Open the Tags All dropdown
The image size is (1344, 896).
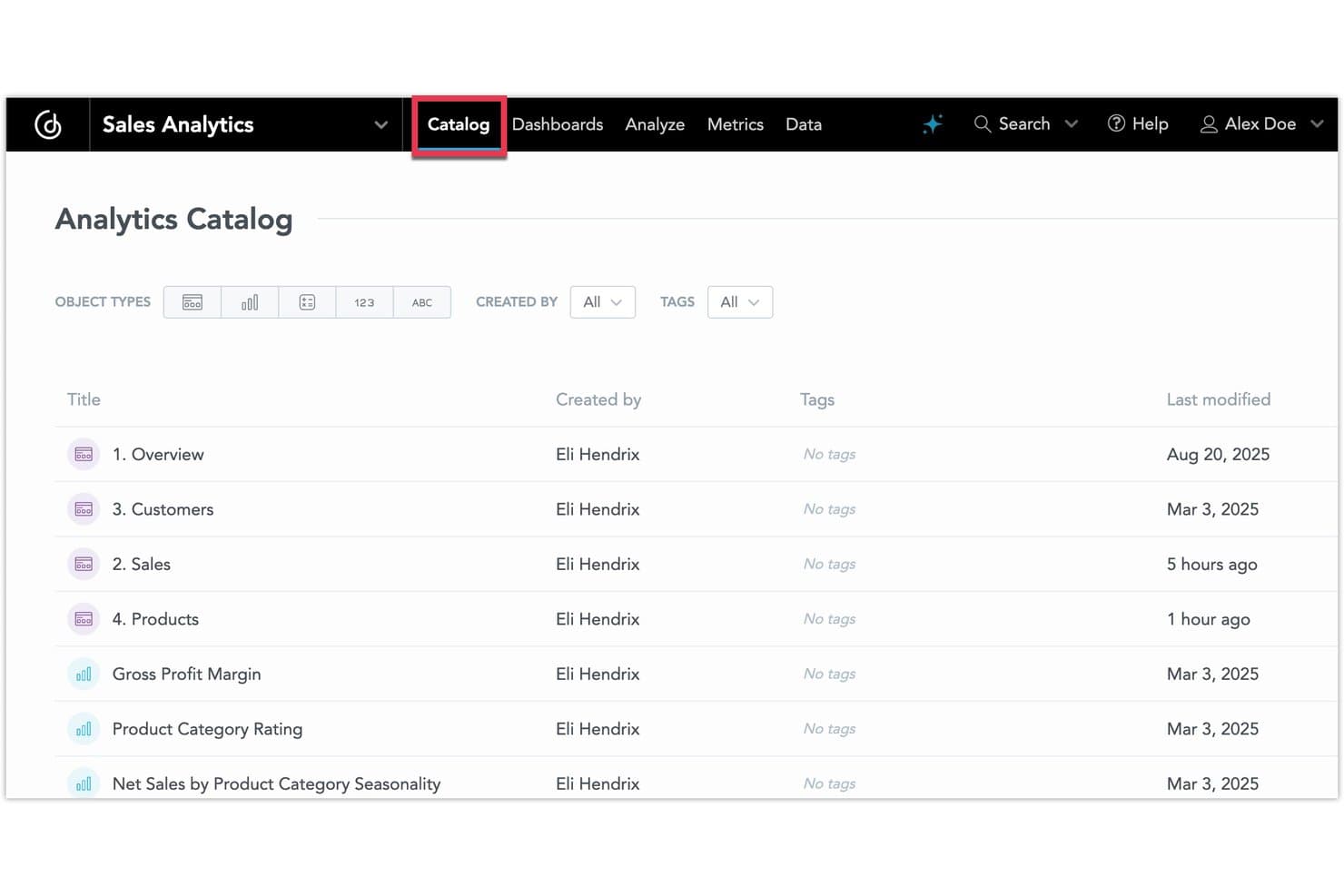(x=740, y=302)
